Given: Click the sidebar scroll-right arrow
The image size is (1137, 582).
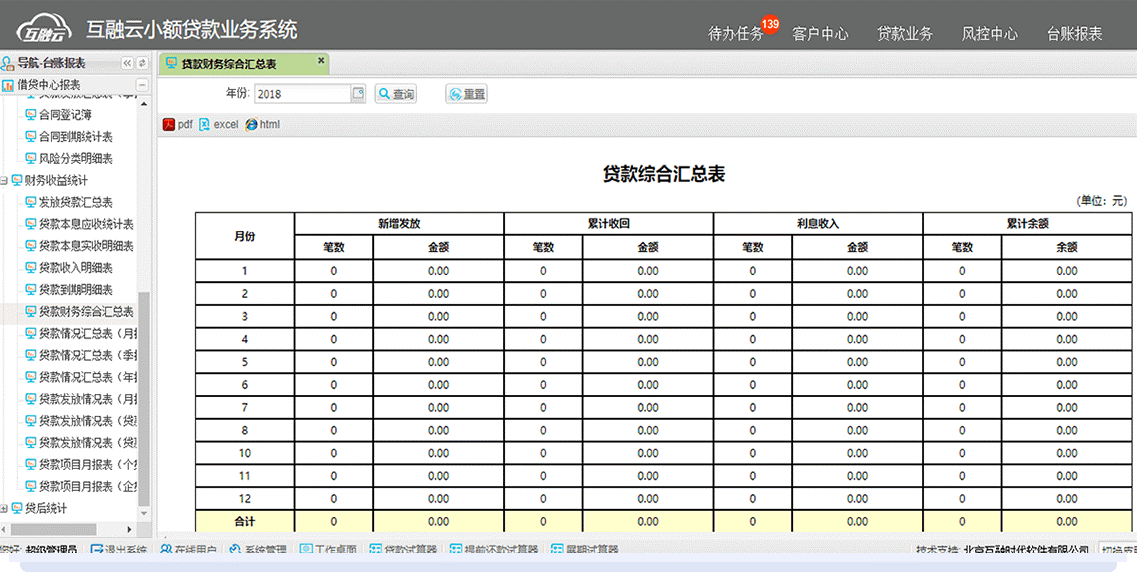Looking at the screenshot, I should 129,529.
